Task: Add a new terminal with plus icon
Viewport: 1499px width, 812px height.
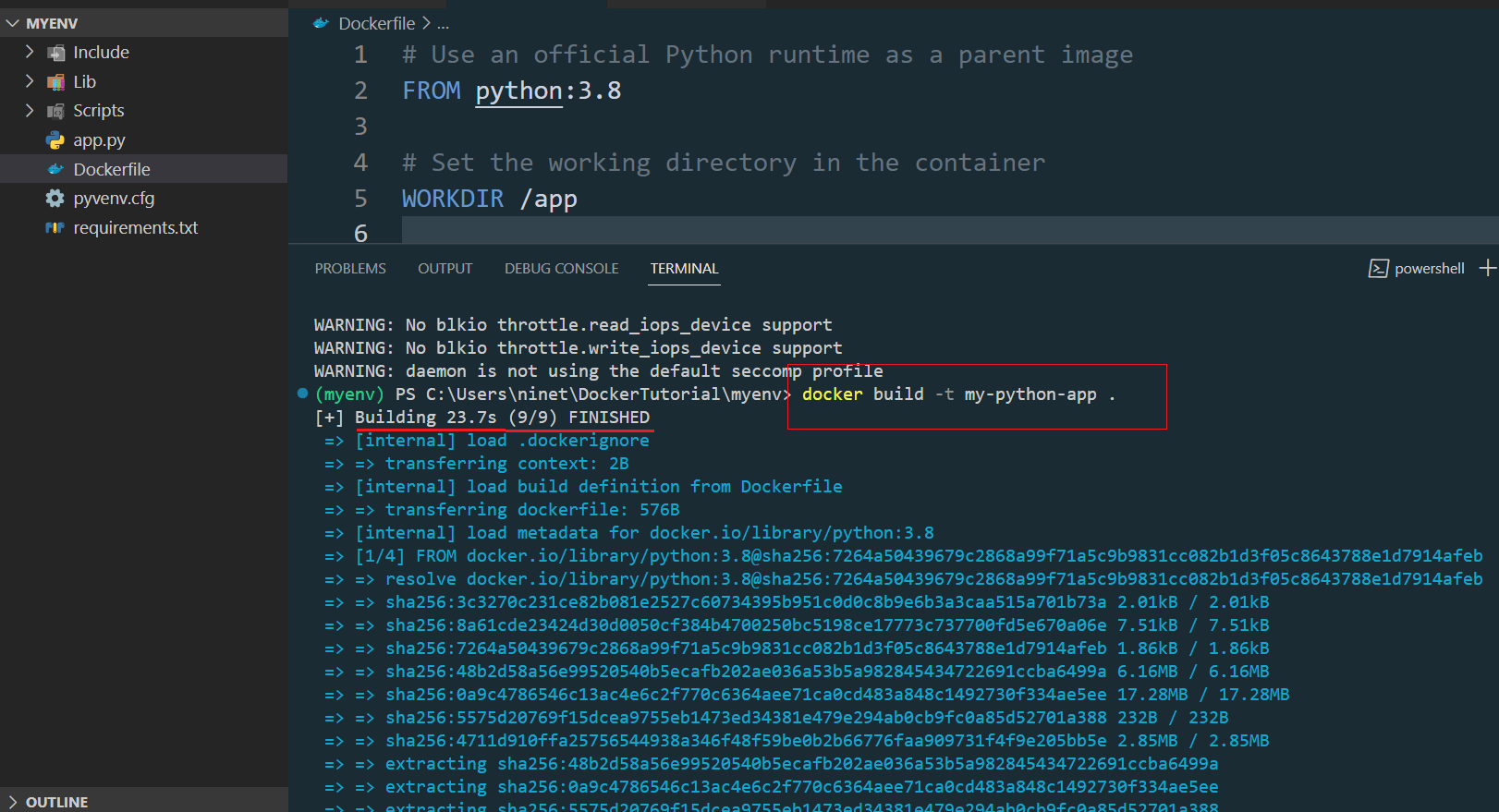Action: pyautogui.click(x=1488, y=268)
